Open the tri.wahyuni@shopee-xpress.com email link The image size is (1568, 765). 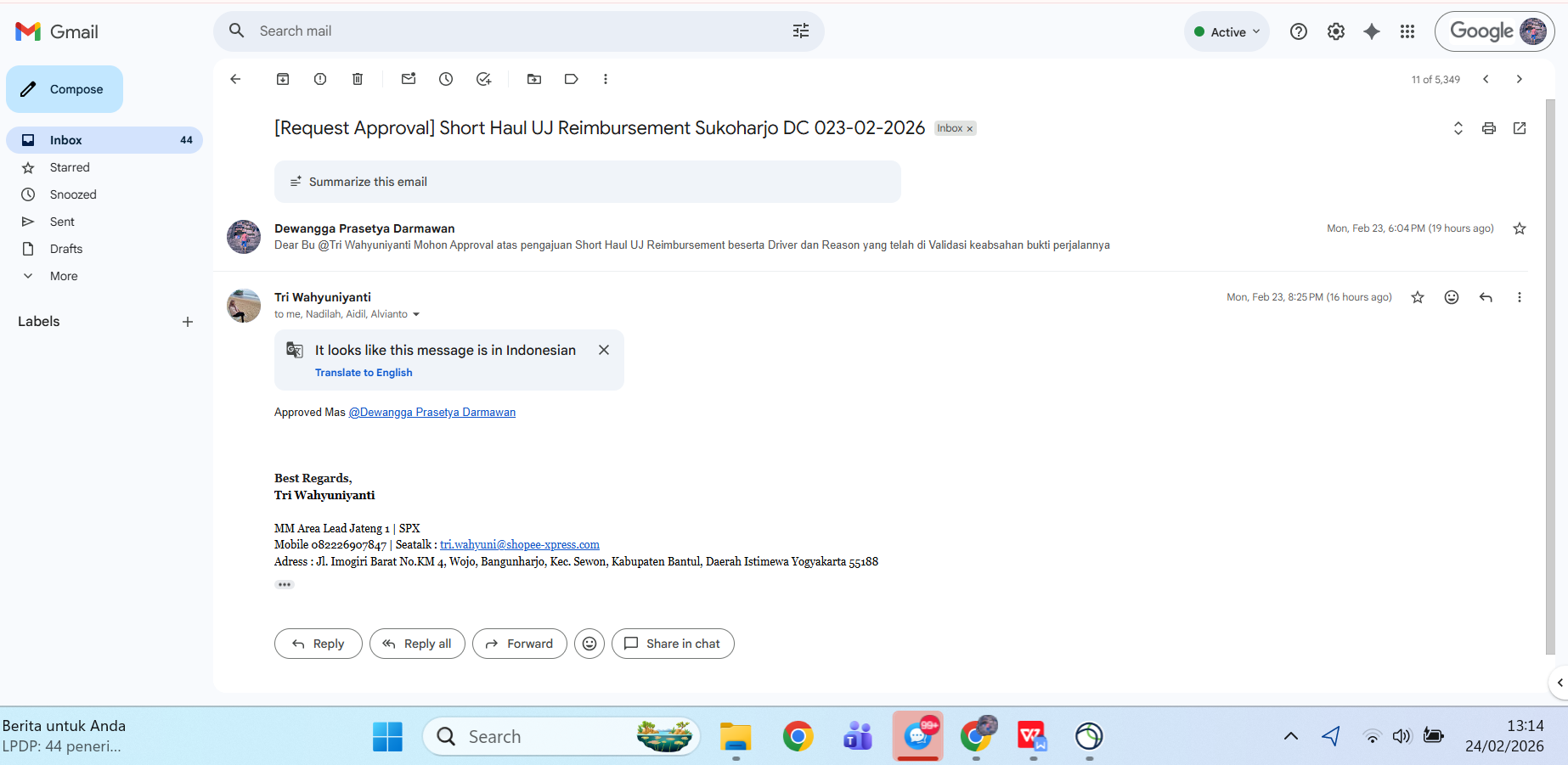[520, 545]
